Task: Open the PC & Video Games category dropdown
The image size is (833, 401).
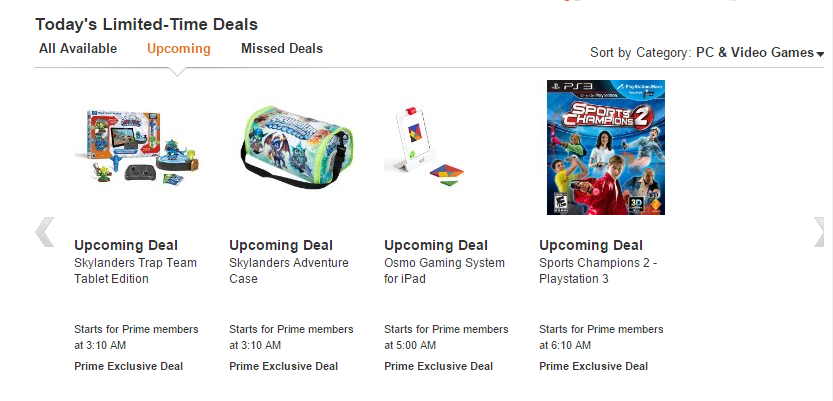Action: tap(759, 53)
